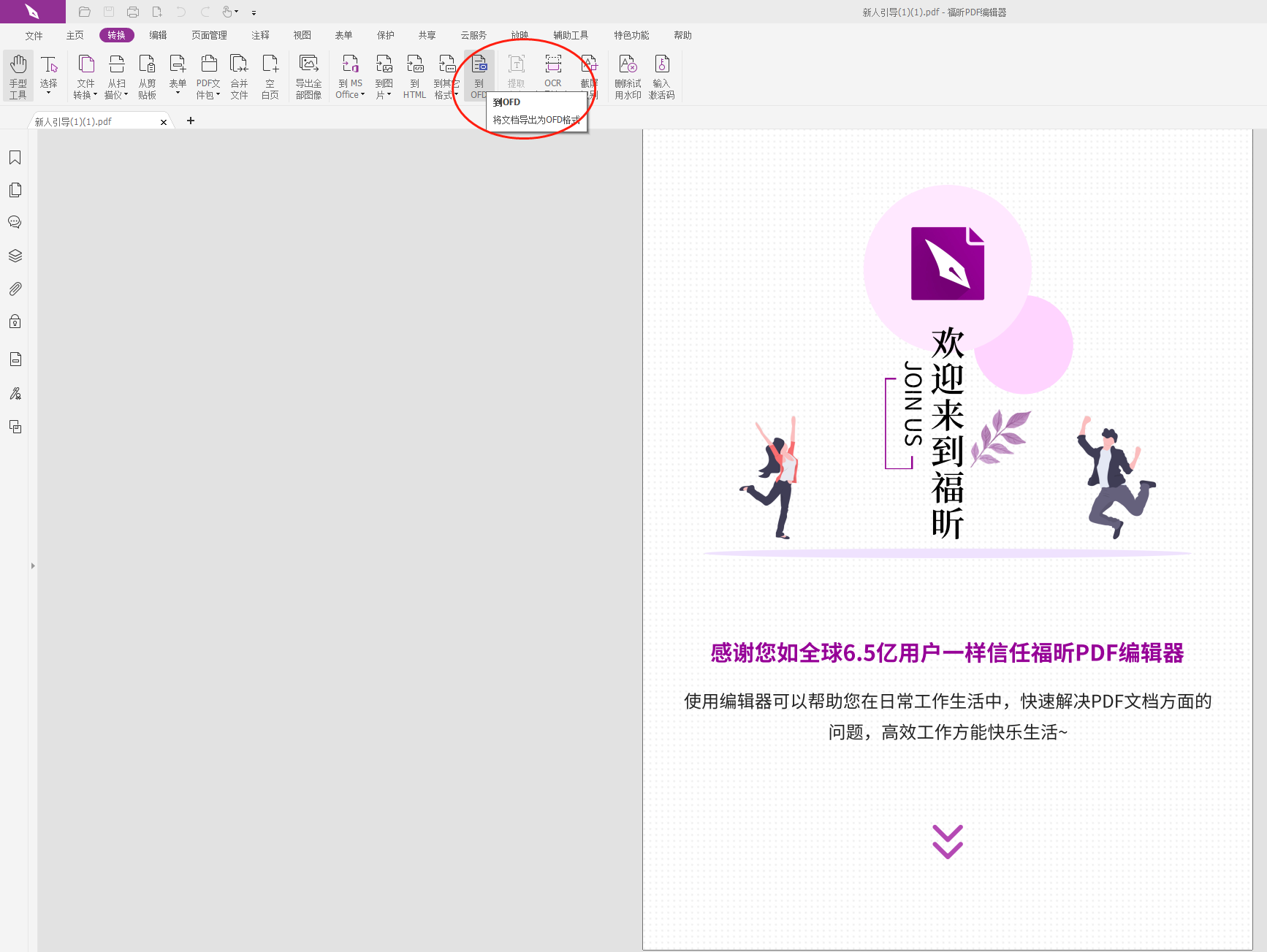The image size is (1267, 952).
Task: Toggle the layers panel
Action: click(x=15, y=255)
